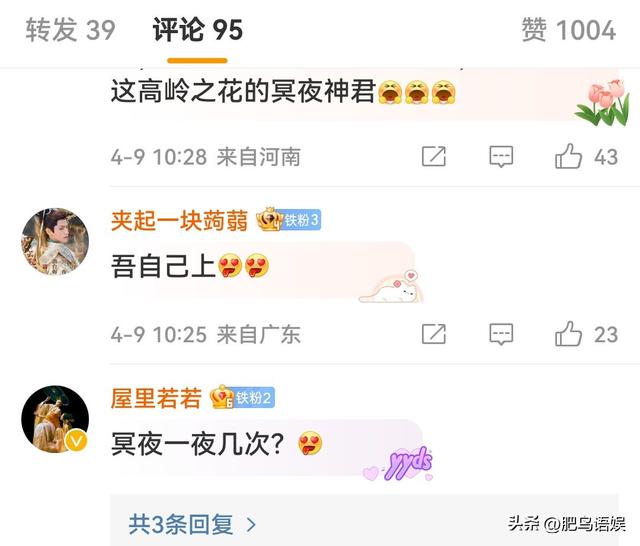View avatar of 夹起一块蒟蒻
This screenshot has width=640, height=546.
(55, 242)
